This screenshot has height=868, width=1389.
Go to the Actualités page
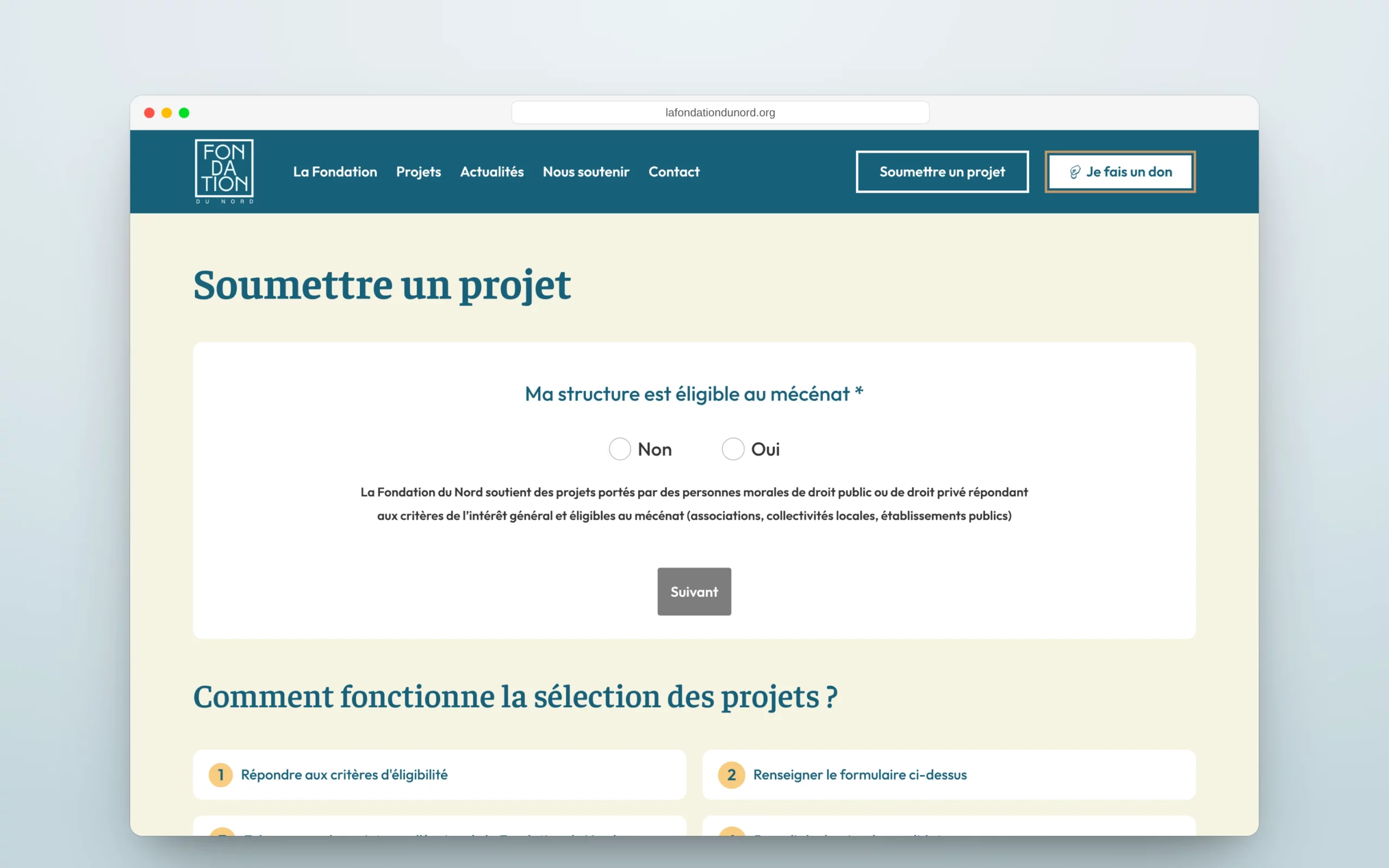[x=492, y=171]
